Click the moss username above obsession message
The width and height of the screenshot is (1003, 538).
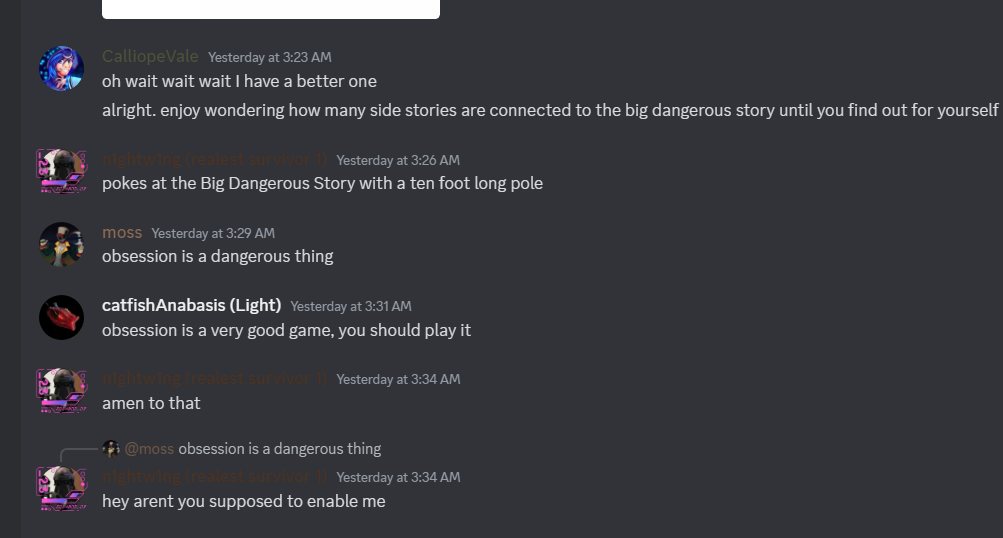pyautogui.click(x=122, y=233)
